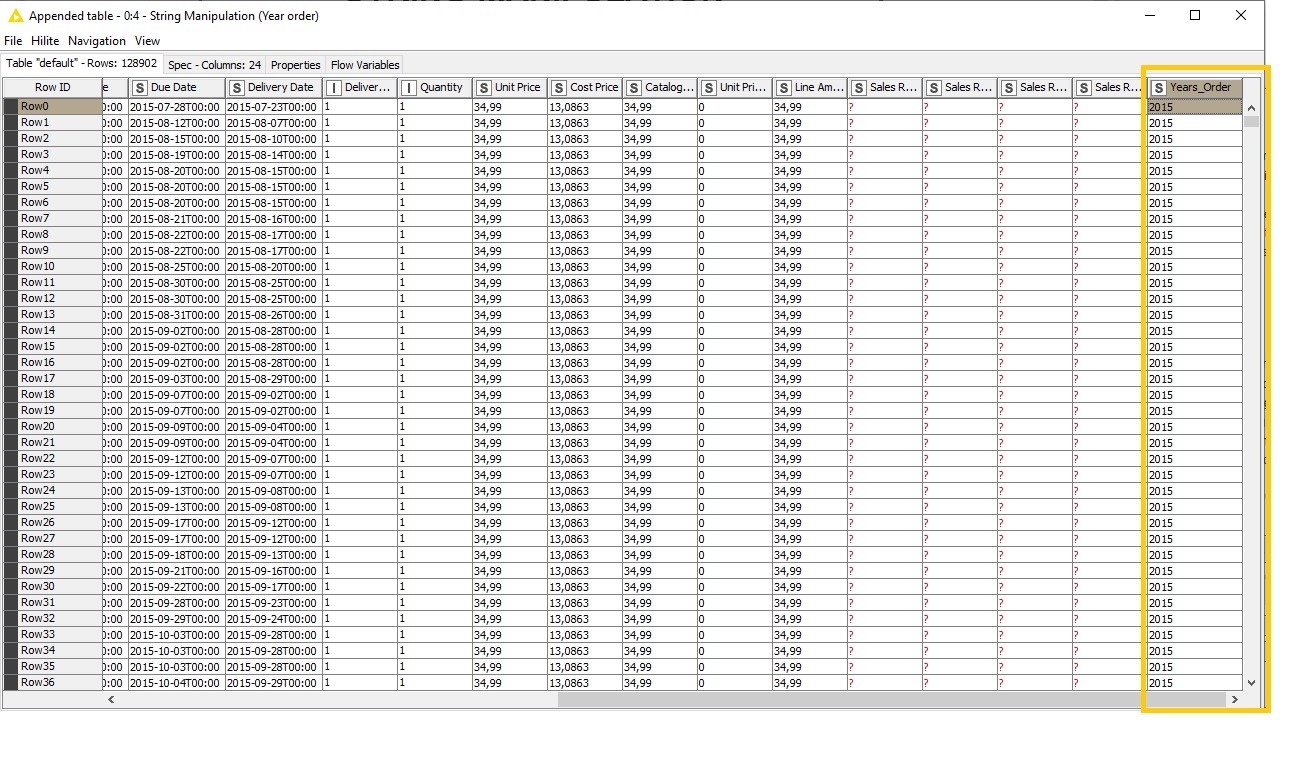Open the File menu
Screen dimensions: 1292x766
13,41
